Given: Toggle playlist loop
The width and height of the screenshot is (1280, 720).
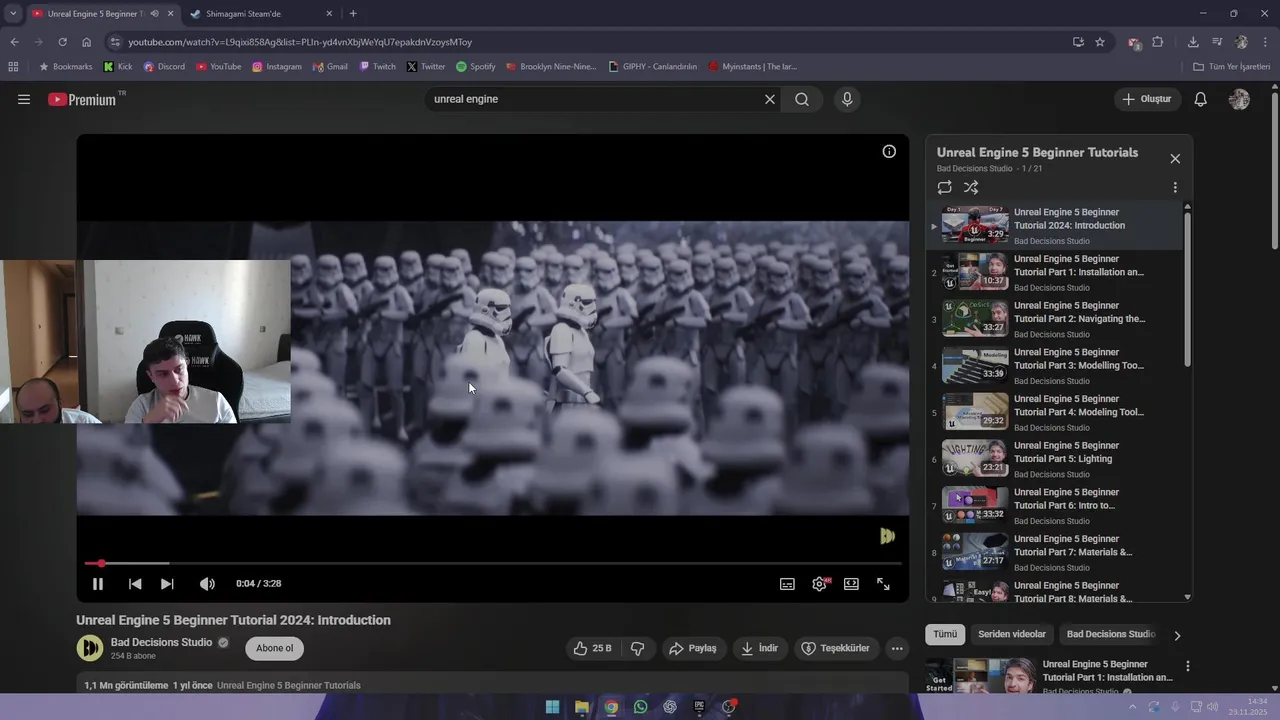Looking at the screenshot, I should coord(945,187).
